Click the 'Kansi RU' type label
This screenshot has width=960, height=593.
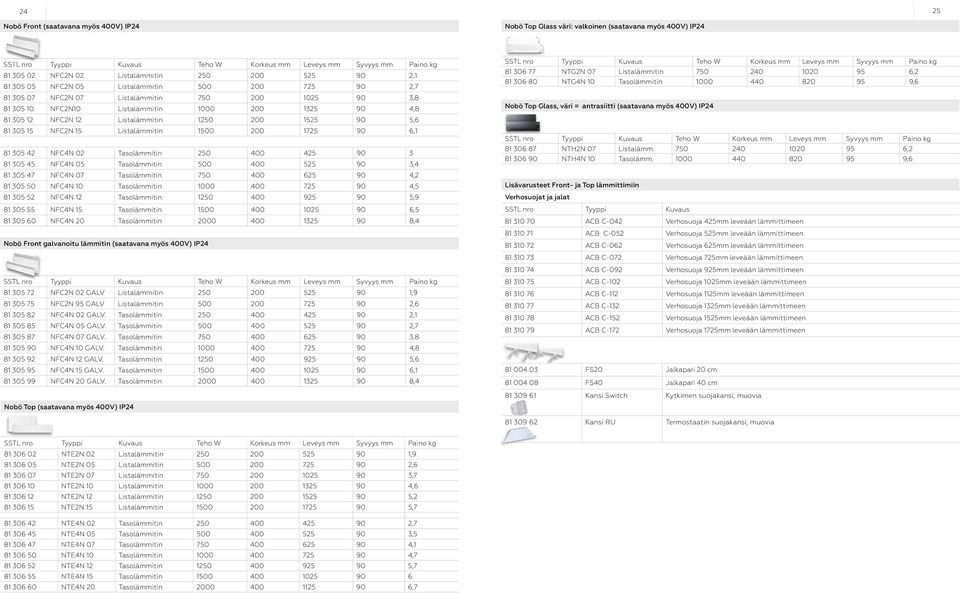coord(600,422)
